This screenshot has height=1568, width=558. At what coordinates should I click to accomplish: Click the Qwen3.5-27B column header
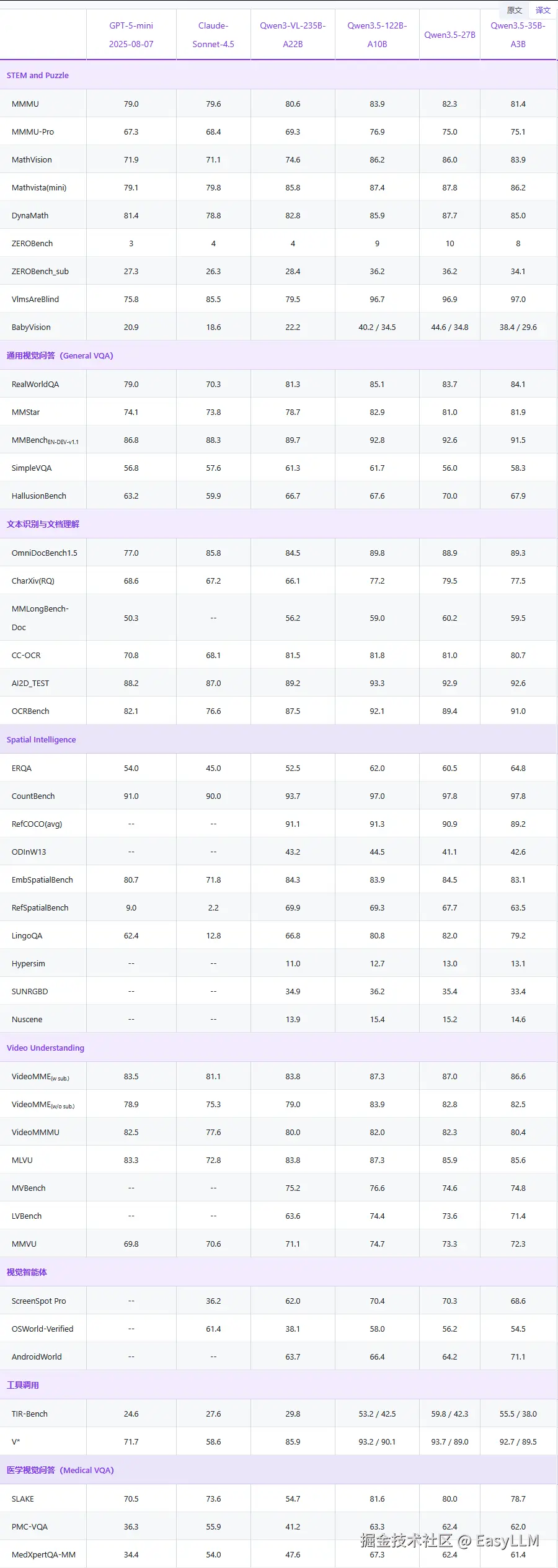(449, 35)
